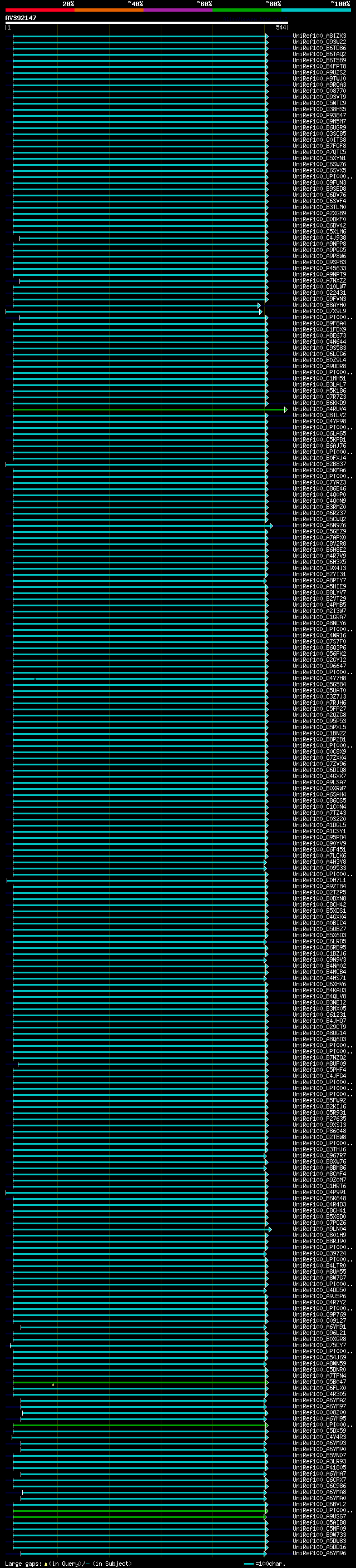Open hit UniRef100_B6TAQ2
The image size is (356, 1568).
[319, 54]
